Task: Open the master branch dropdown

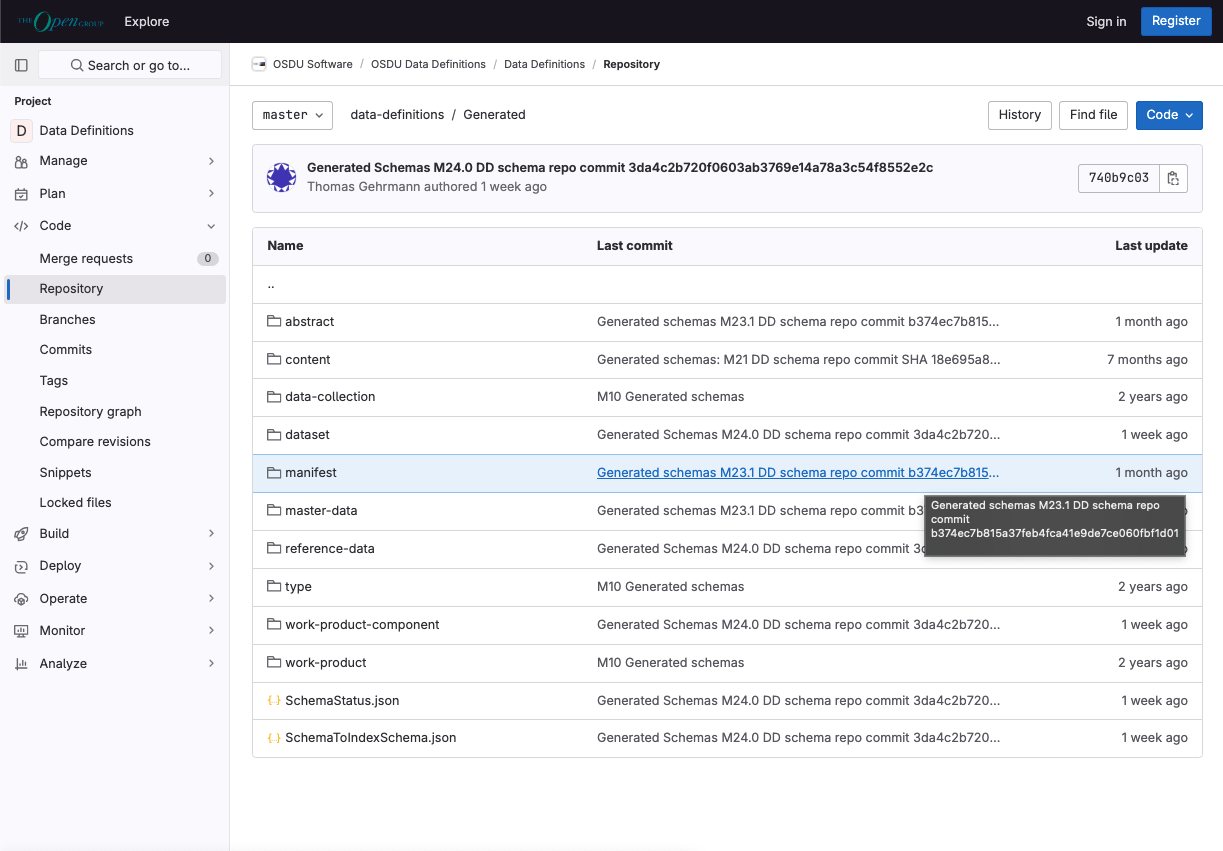Action: pyautogui.click(x=292, y=115)
